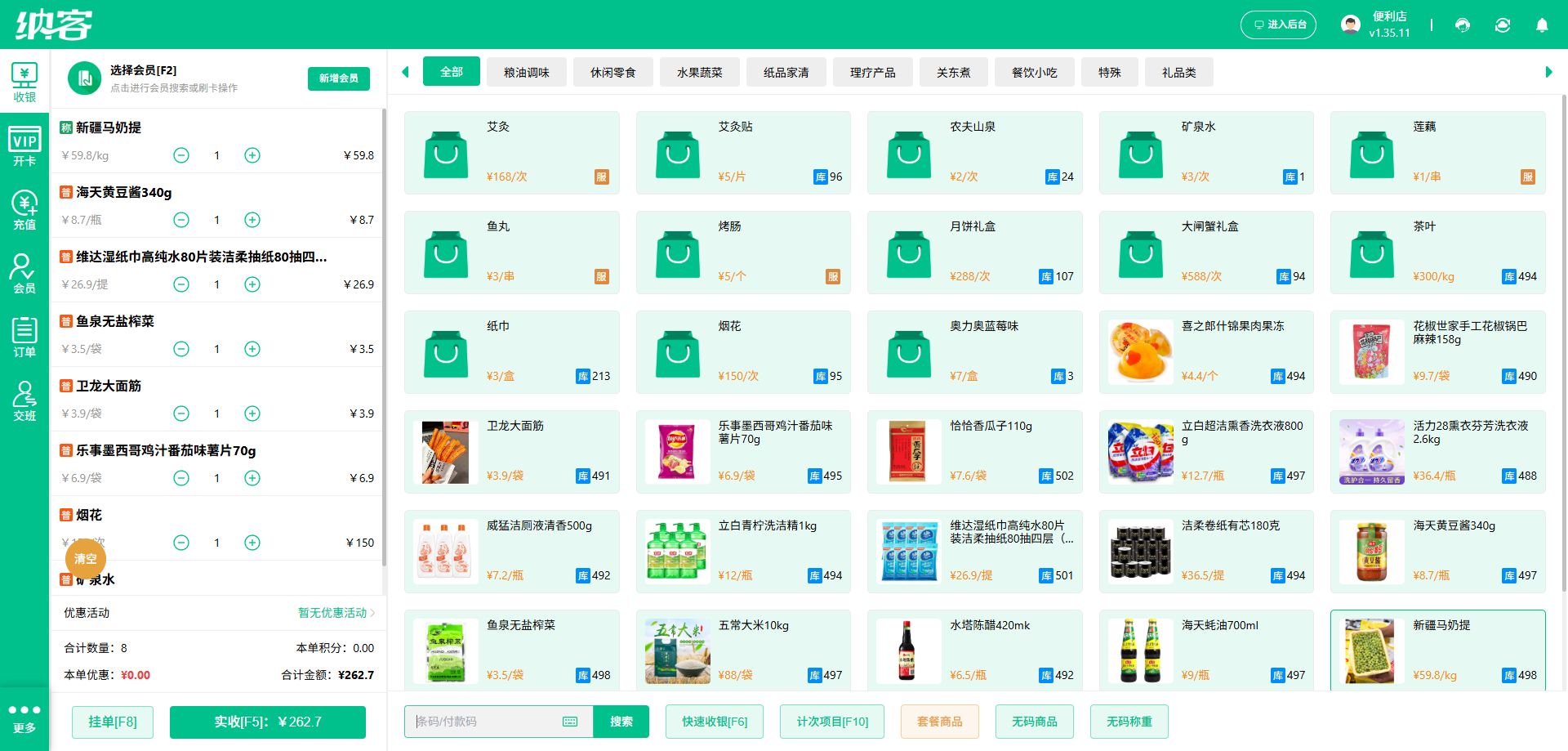Add 海天蚝油700ml product card
This screenshot has width=1568, height=751.
(1206, 650)
